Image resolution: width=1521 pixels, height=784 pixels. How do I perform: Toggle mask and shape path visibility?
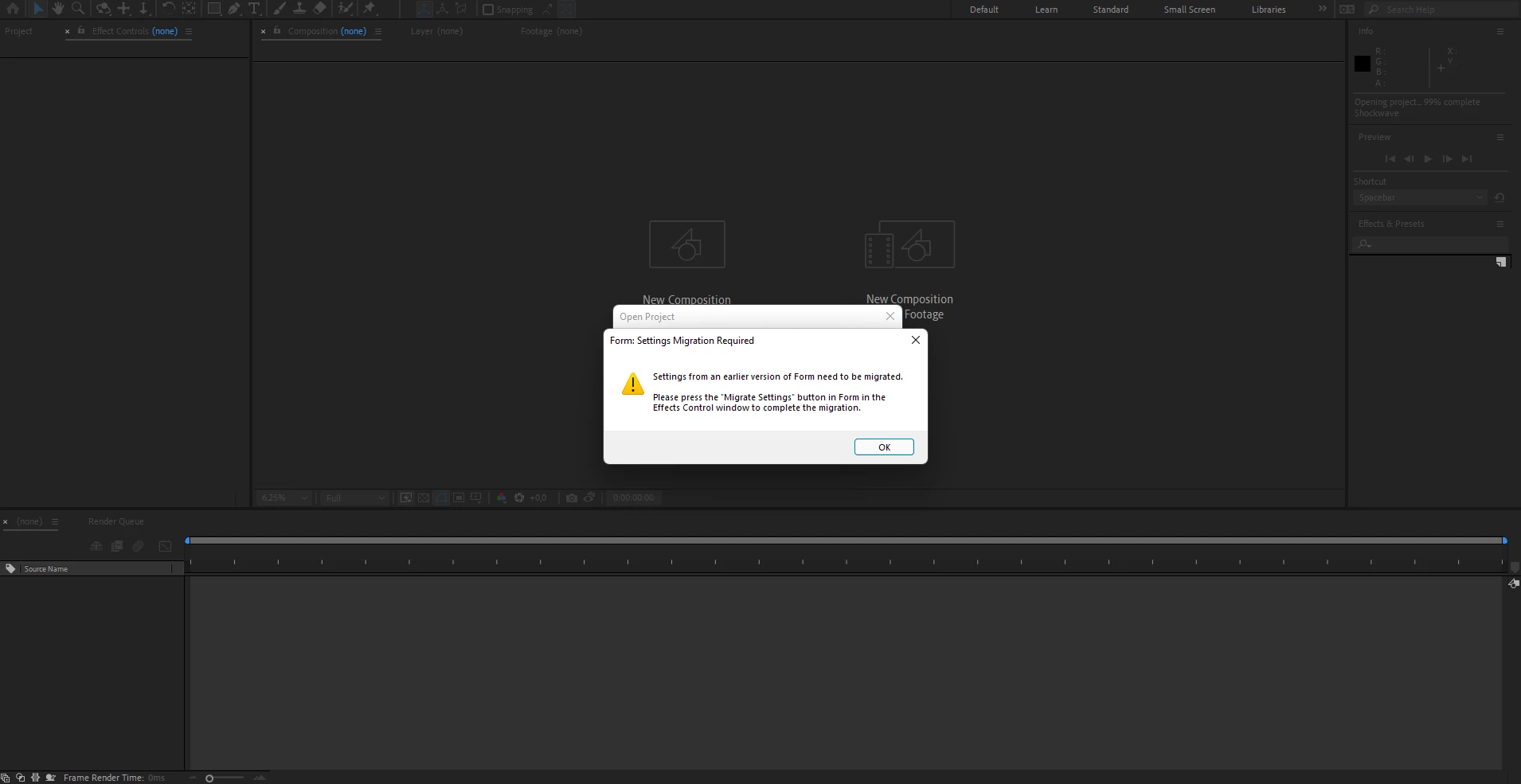point(441,497)
